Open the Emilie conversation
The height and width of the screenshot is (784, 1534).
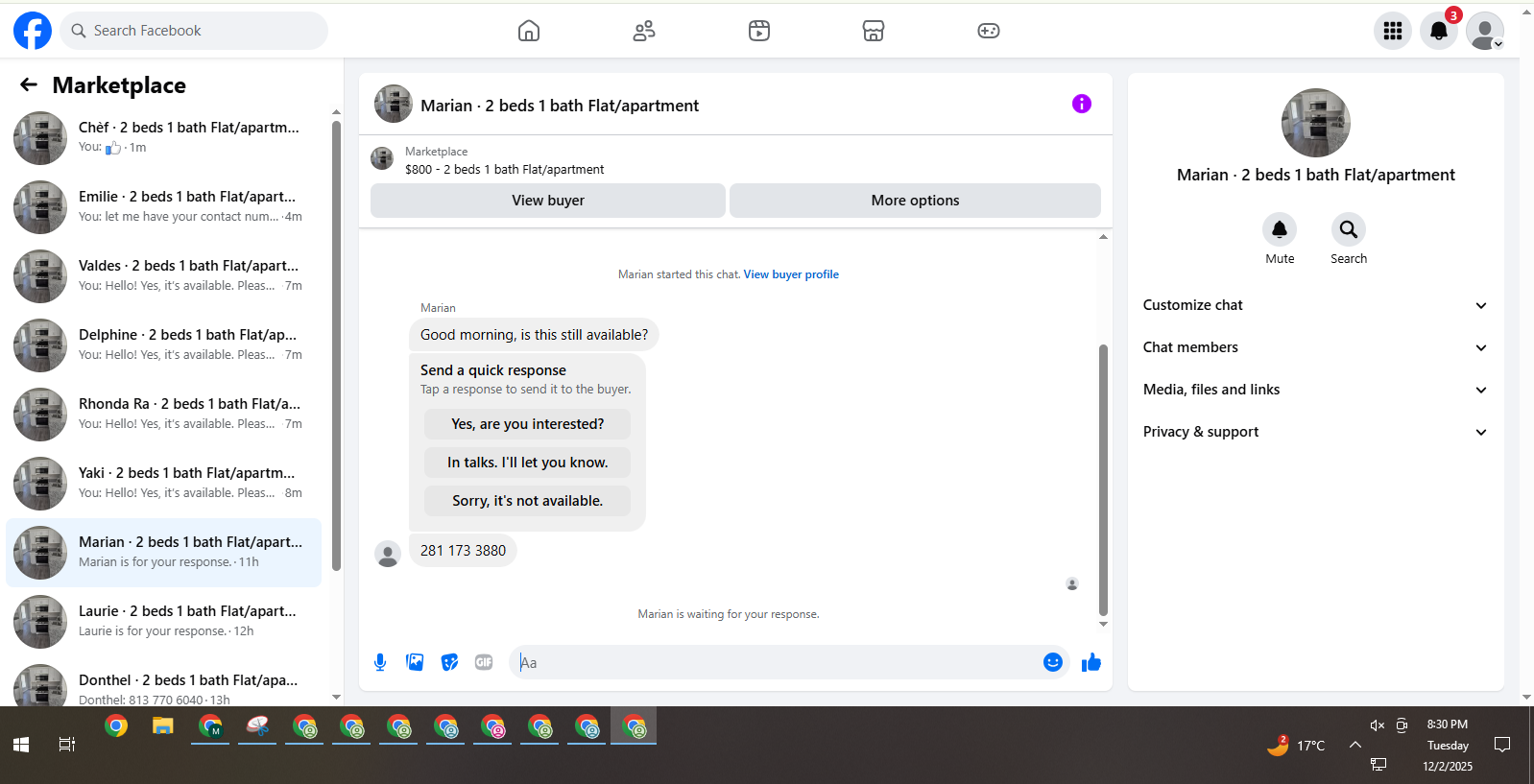(164, 206)
